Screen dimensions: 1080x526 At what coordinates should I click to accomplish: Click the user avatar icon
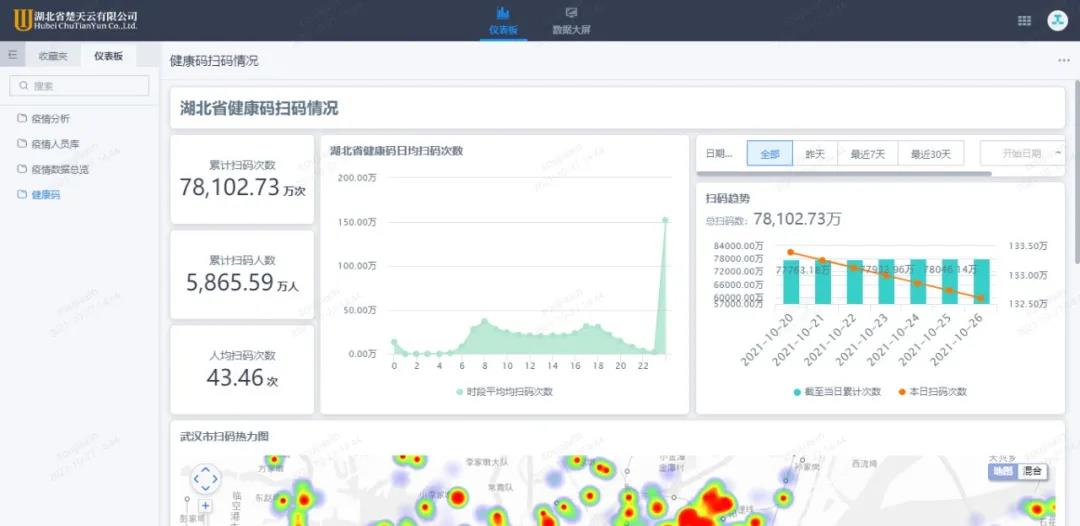(x=1057, y=20)
